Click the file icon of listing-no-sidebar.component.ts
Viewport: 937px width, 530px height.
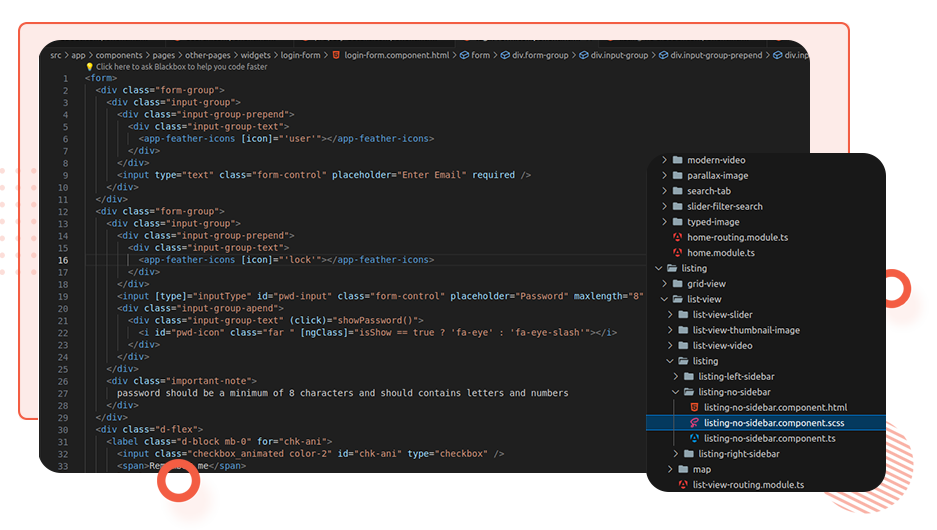(694, 439)
